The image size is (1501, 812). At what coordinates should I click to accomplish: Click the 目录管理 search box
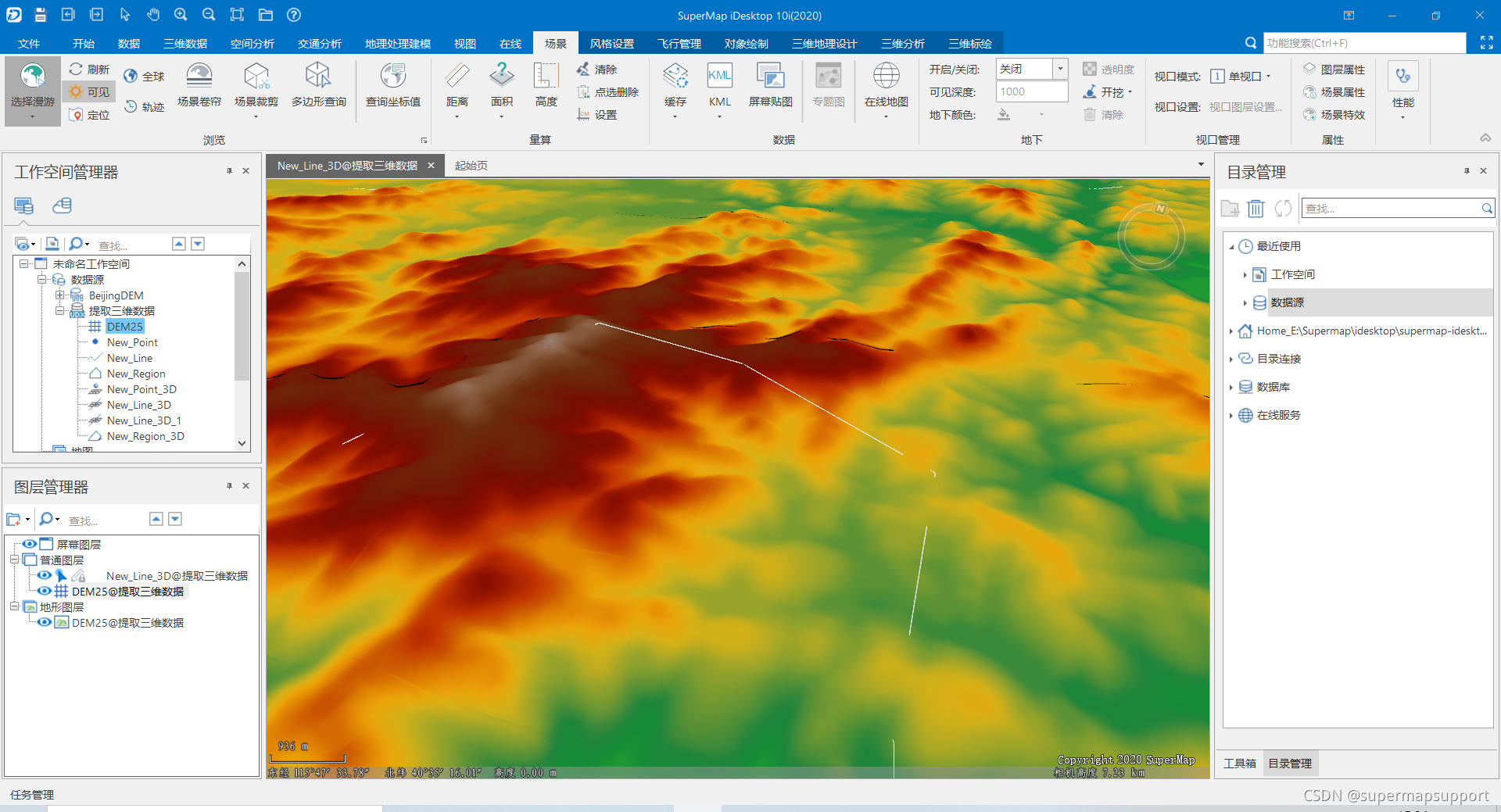click(1398, 209)
